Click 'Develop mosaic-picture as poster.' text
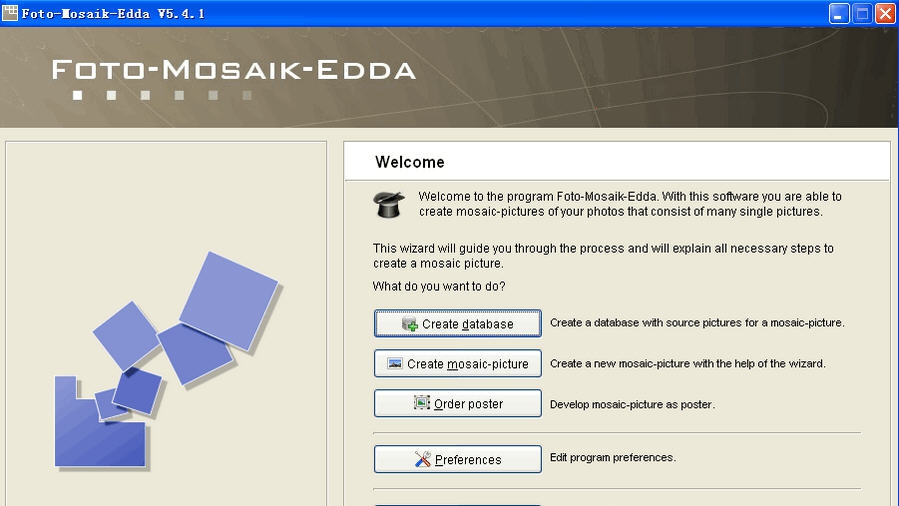Screen dimensions: 899x506 (632, 404)
